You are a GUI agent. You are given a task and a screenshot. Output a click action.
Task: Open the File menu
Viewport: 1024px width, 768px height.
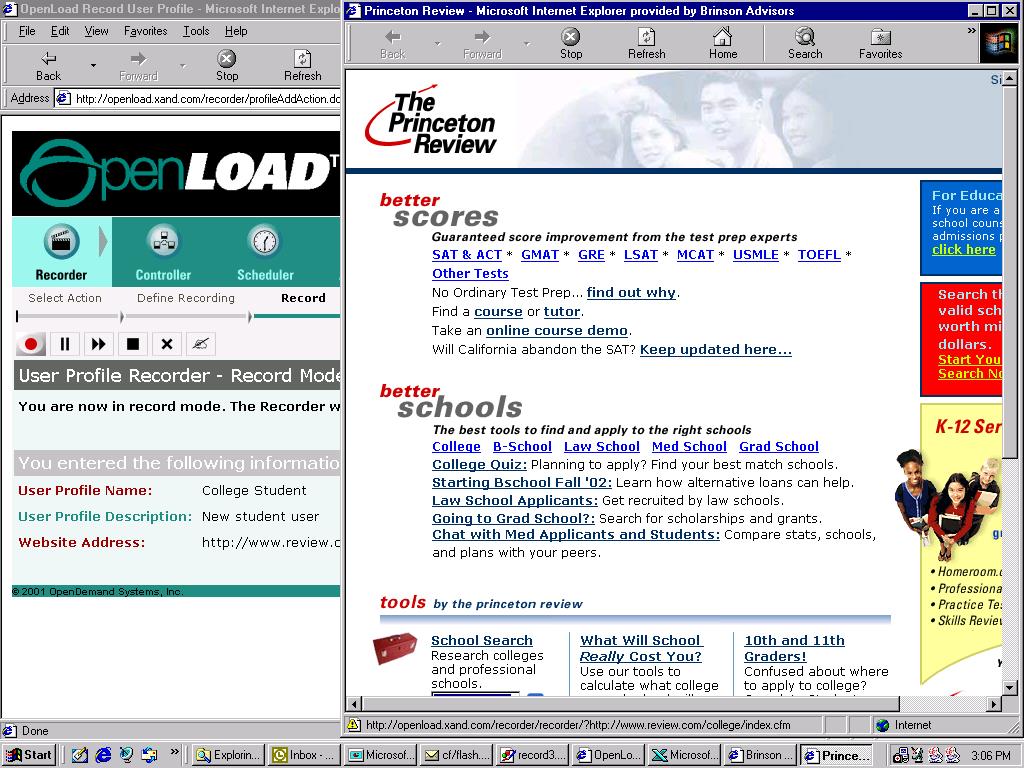tap(27, 31)
